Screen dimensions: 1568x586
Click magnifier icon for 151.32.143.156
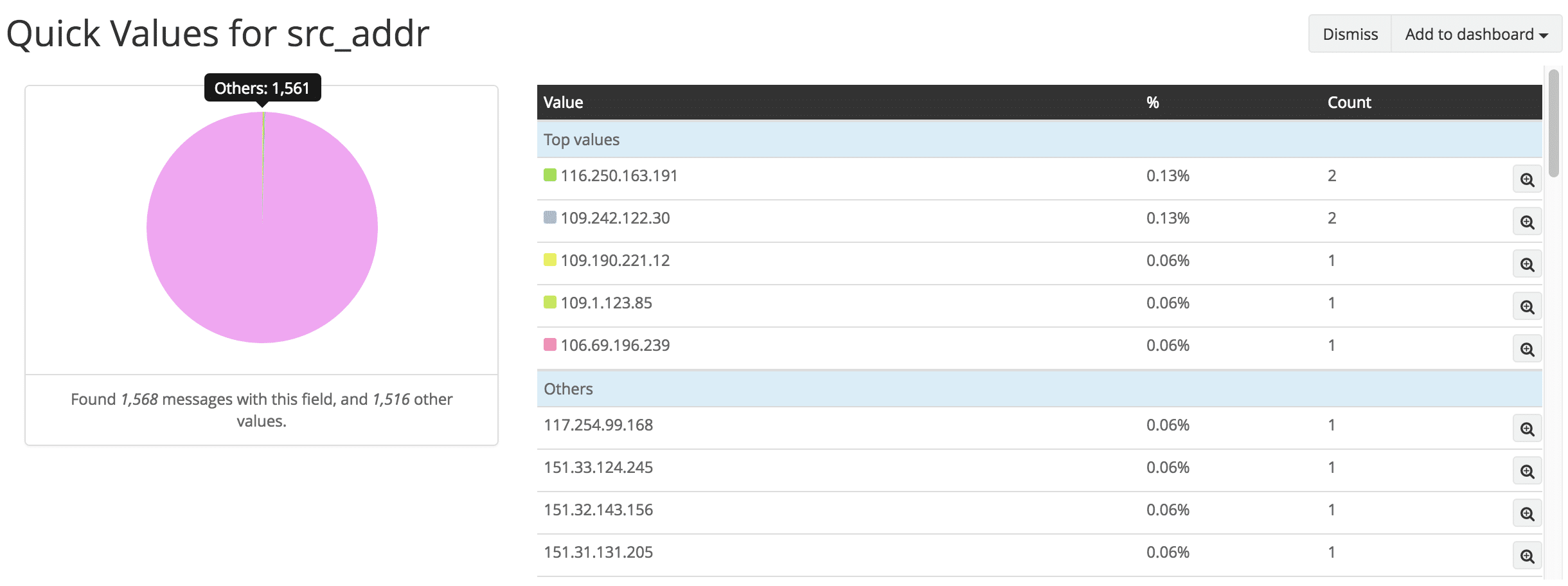click(x=1527, y=514)
